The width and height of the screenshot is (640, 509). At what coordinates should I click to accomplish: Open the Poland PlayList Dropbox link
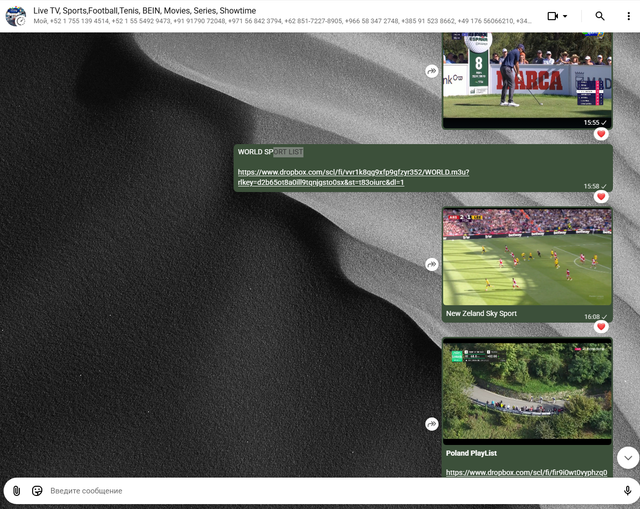526,472
